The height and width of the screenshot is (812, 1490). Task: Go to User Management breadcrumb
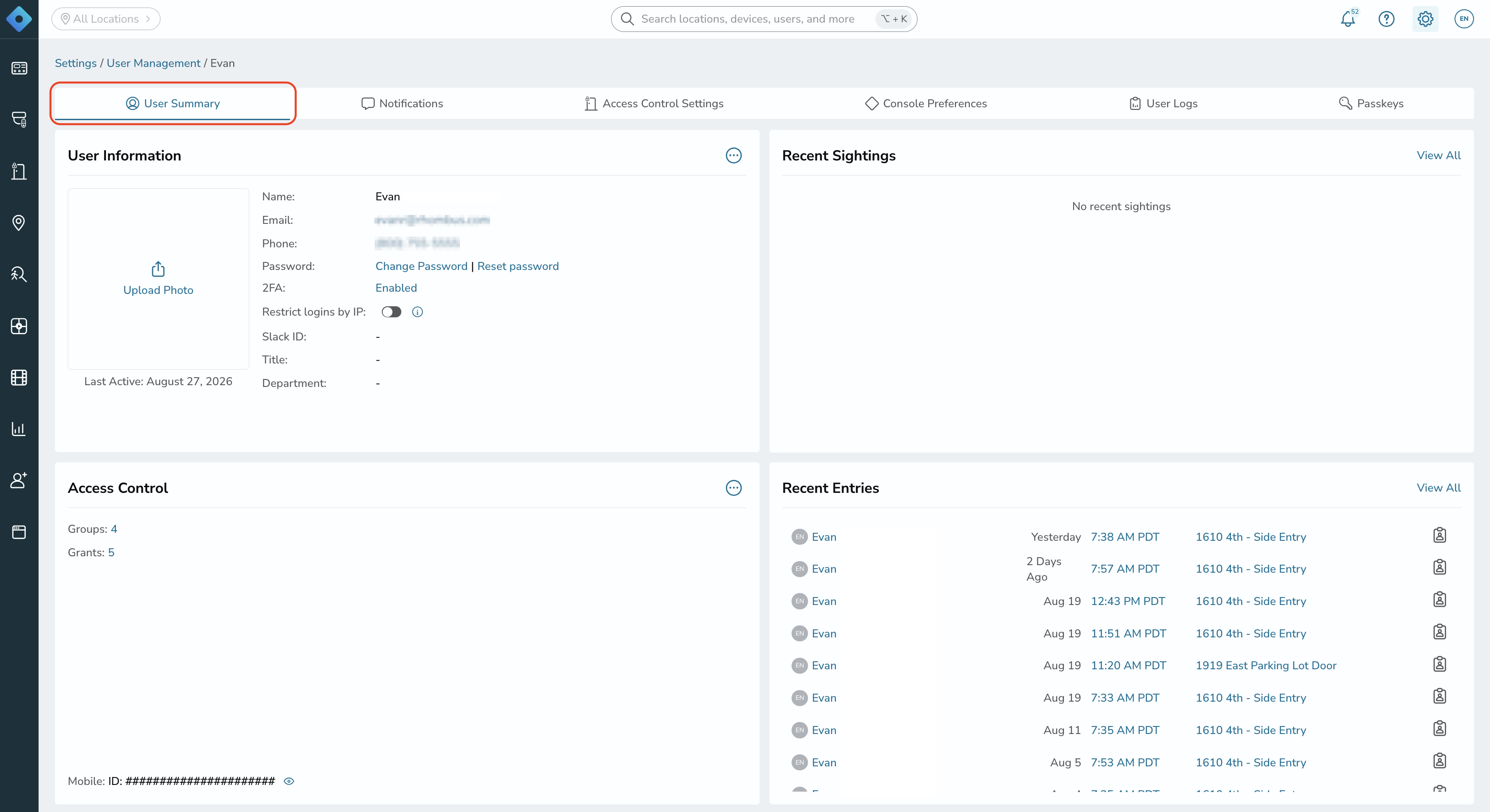pos(153,63)
